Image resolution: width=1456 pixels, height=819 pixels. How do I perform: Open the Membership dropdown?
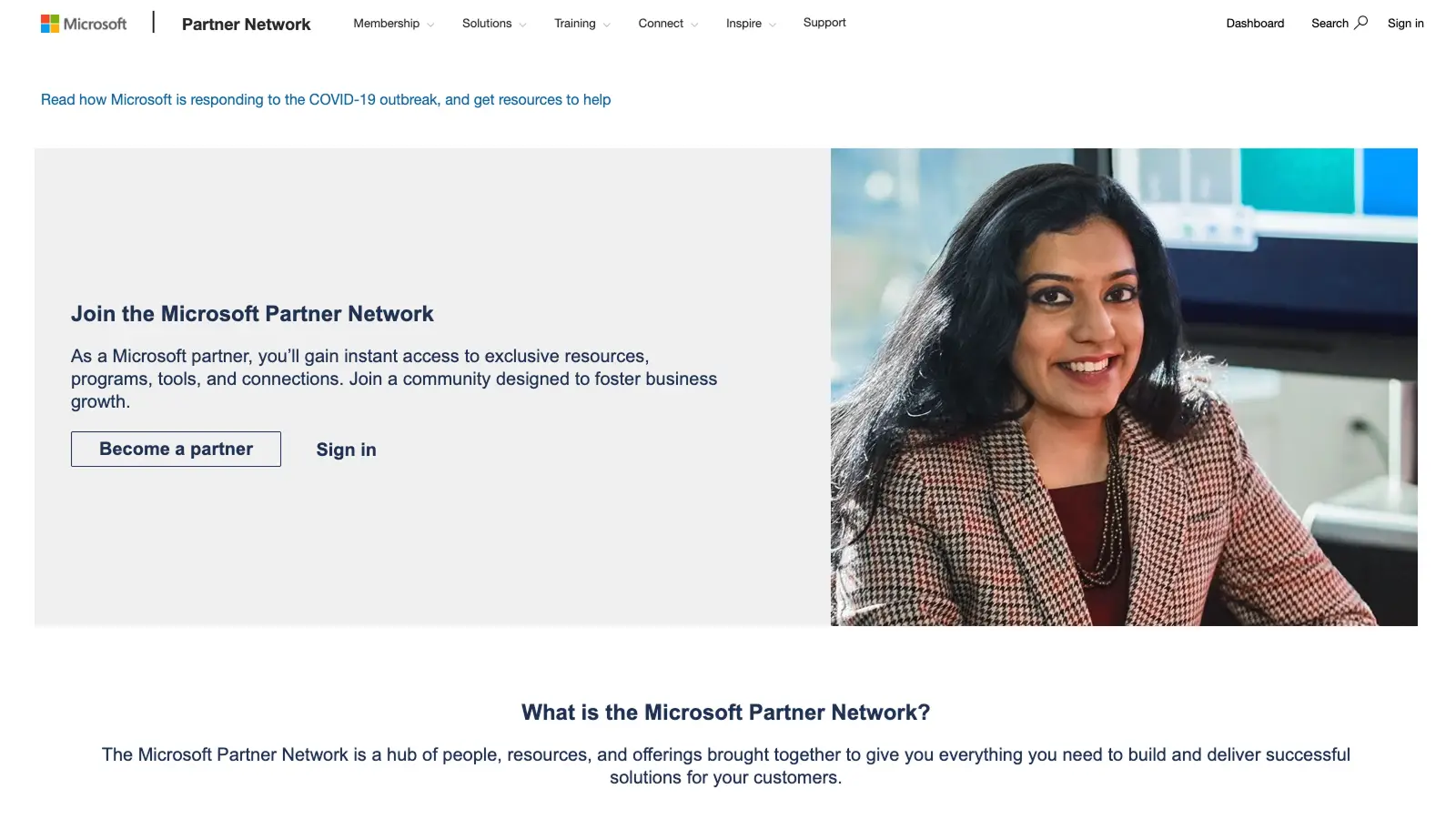click(386, 23)
